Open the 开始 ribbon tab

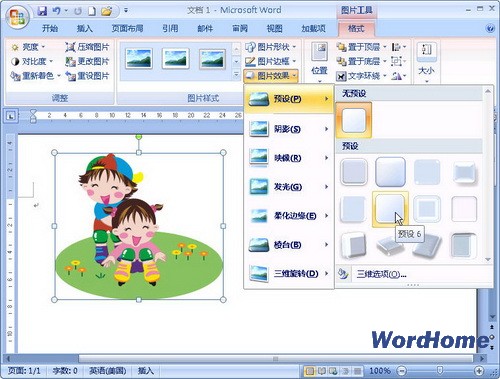(x=50, y=28)
